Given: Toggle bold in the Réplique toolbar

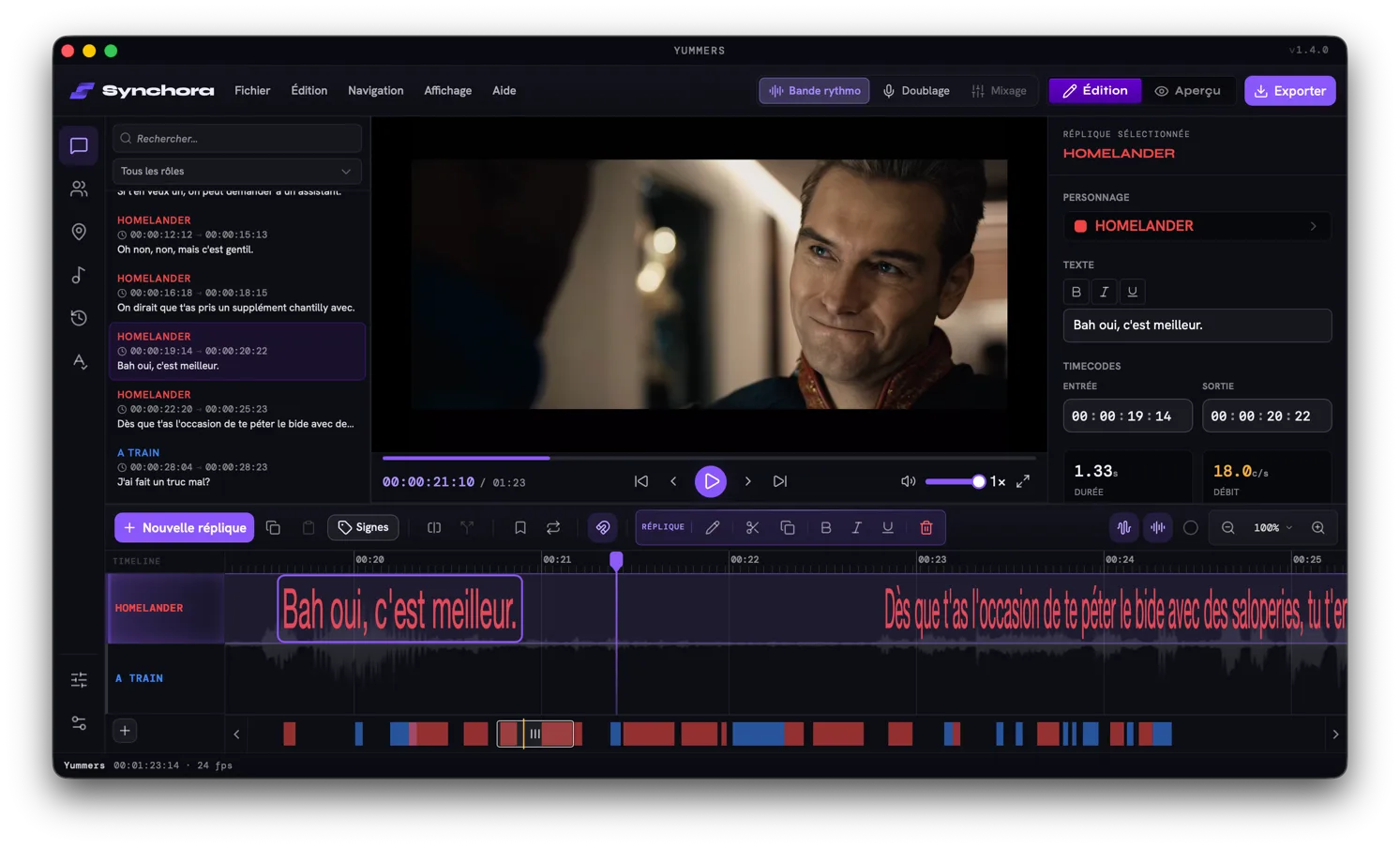Looking at the screenshot, I should tap(826, 528).
